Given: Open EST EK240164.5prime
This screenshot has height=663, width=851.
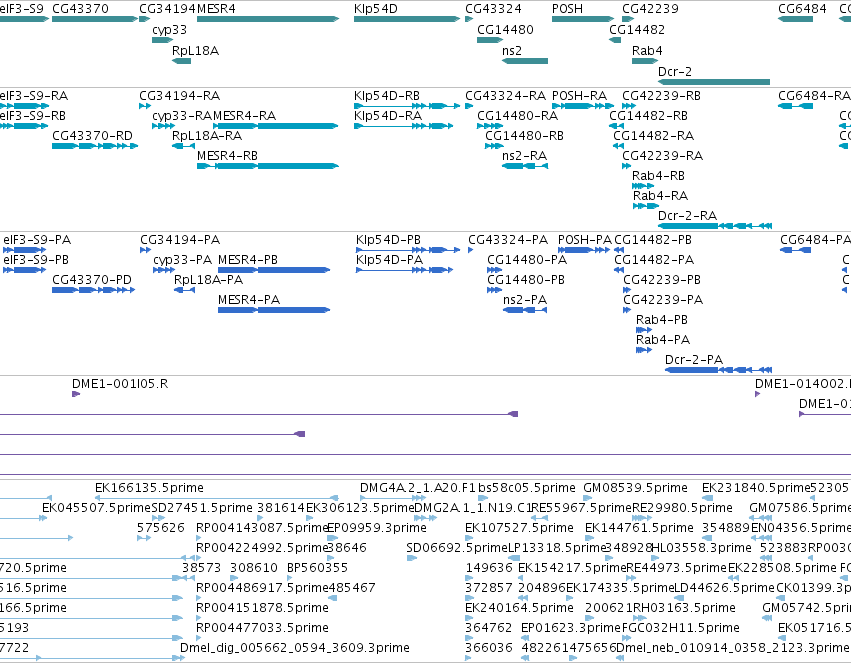Looking at the screenshot, I should click(x=468, y=618).
